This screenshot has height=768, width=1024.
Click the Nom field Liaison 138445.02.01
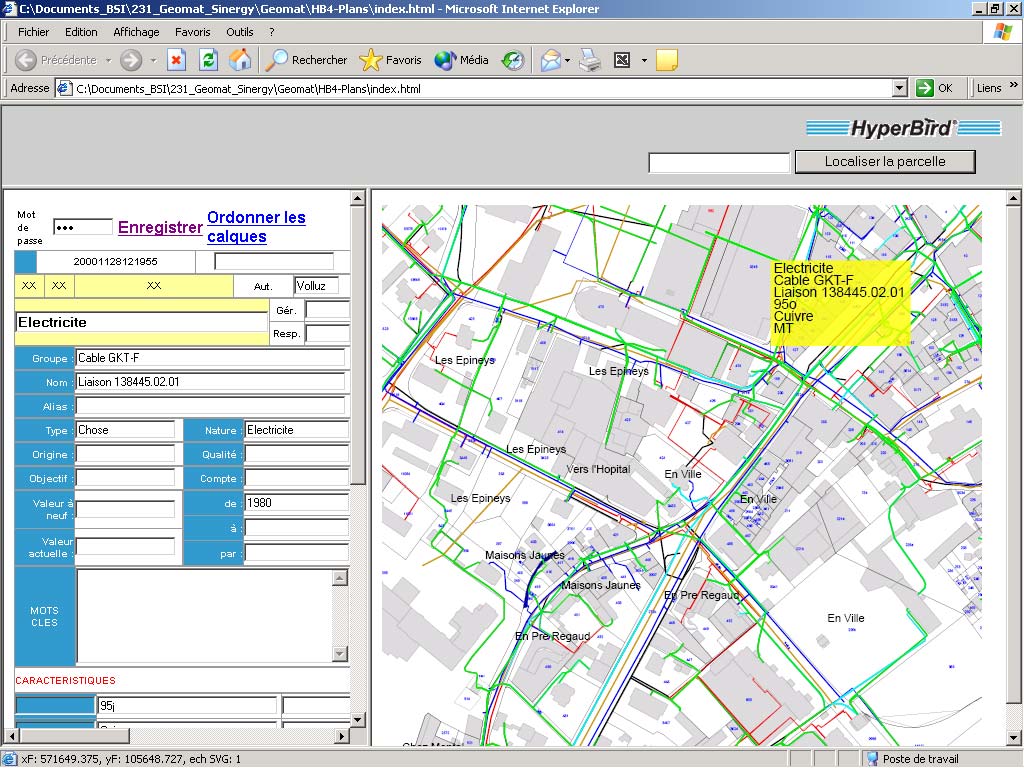pos(210,382)
